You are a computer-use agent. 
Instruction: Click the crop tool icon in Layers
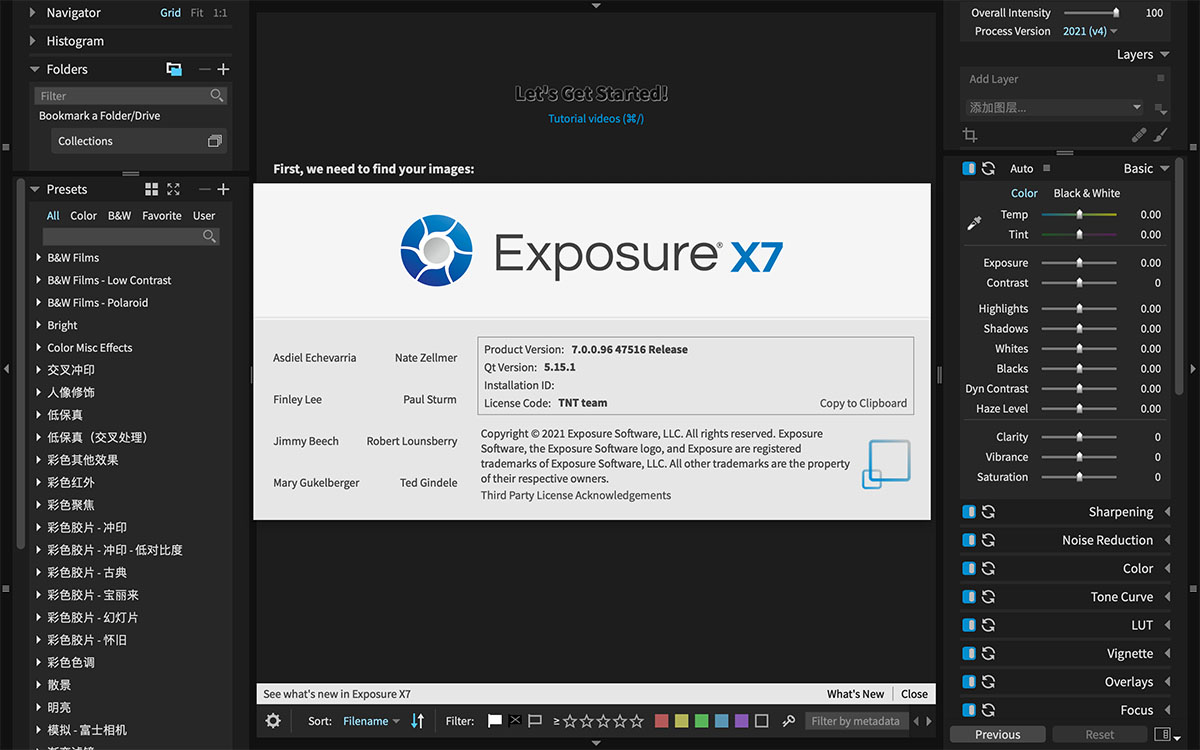pyautogui.click(x=969, y=134)
